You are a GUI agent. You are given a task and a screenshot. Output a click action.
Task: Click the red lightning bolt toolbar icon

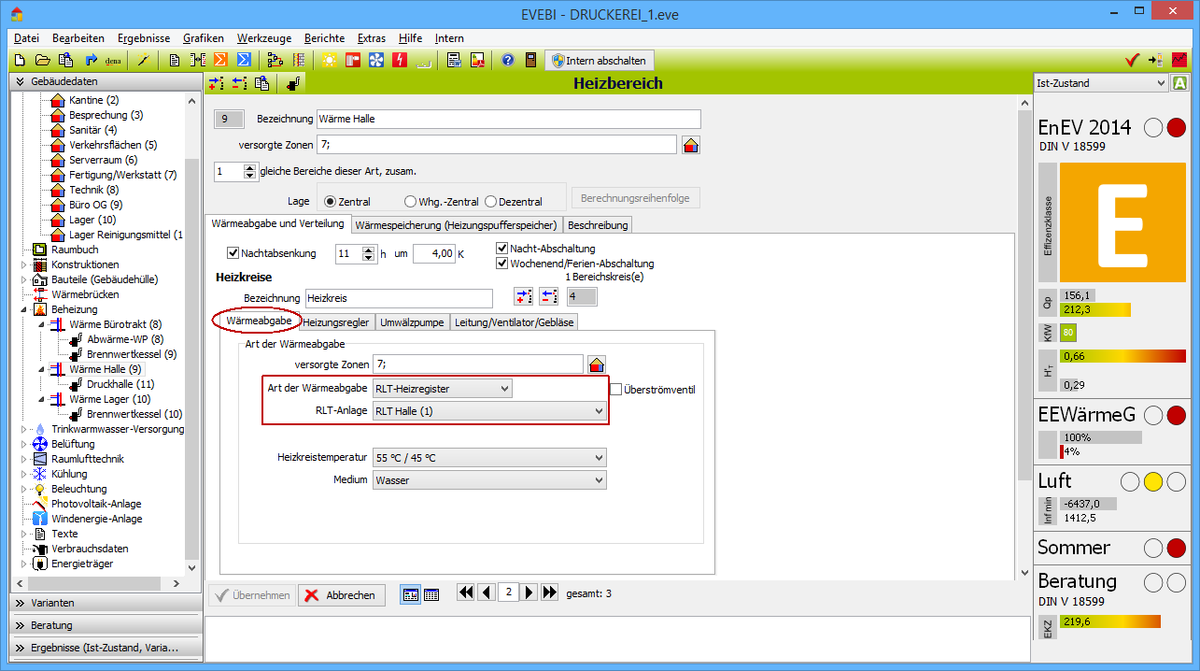click(x=400, y=60)
